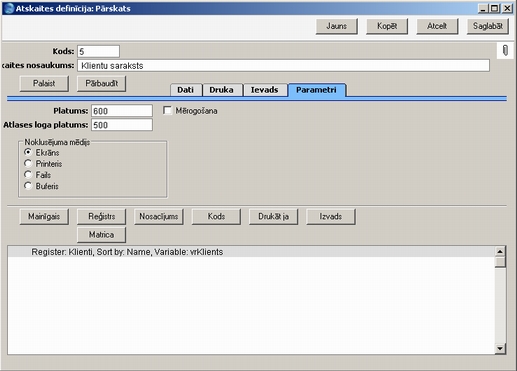Select the Parametri tab
The height and width of the screenshot is (371, 517).
tap(316, 90)
